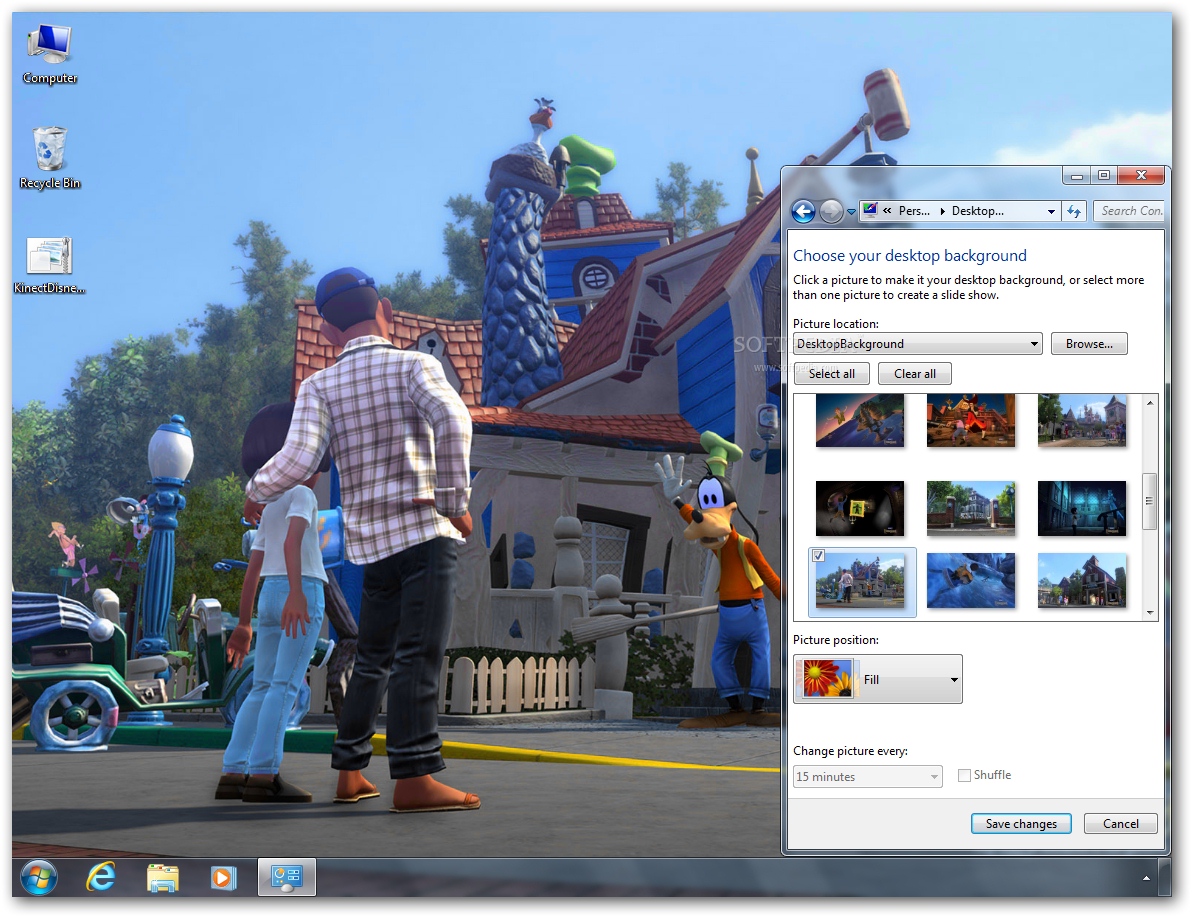Viewport: 1192px width, 917px height.
Task: Click the wallpaper list scrollbar thumb
Action: [1149, 501]
